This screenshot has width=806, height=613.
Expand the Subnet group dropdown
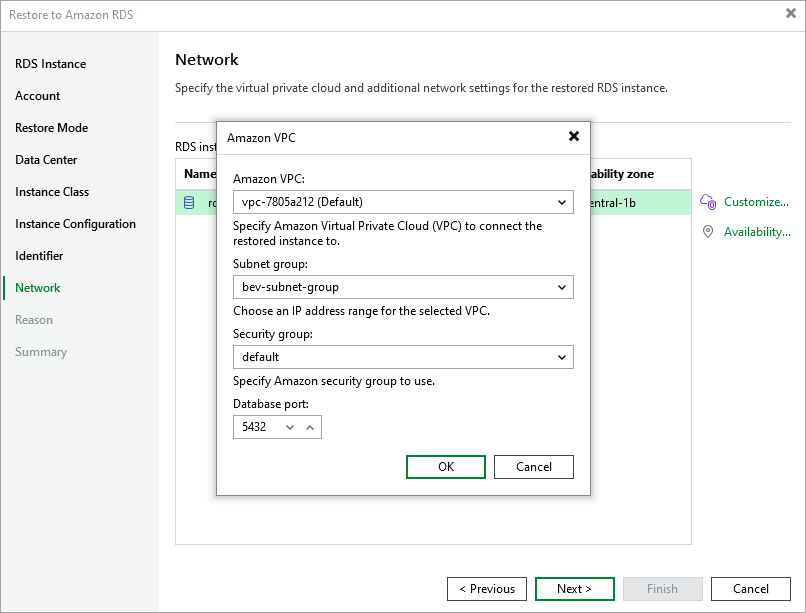coord(403,287)
